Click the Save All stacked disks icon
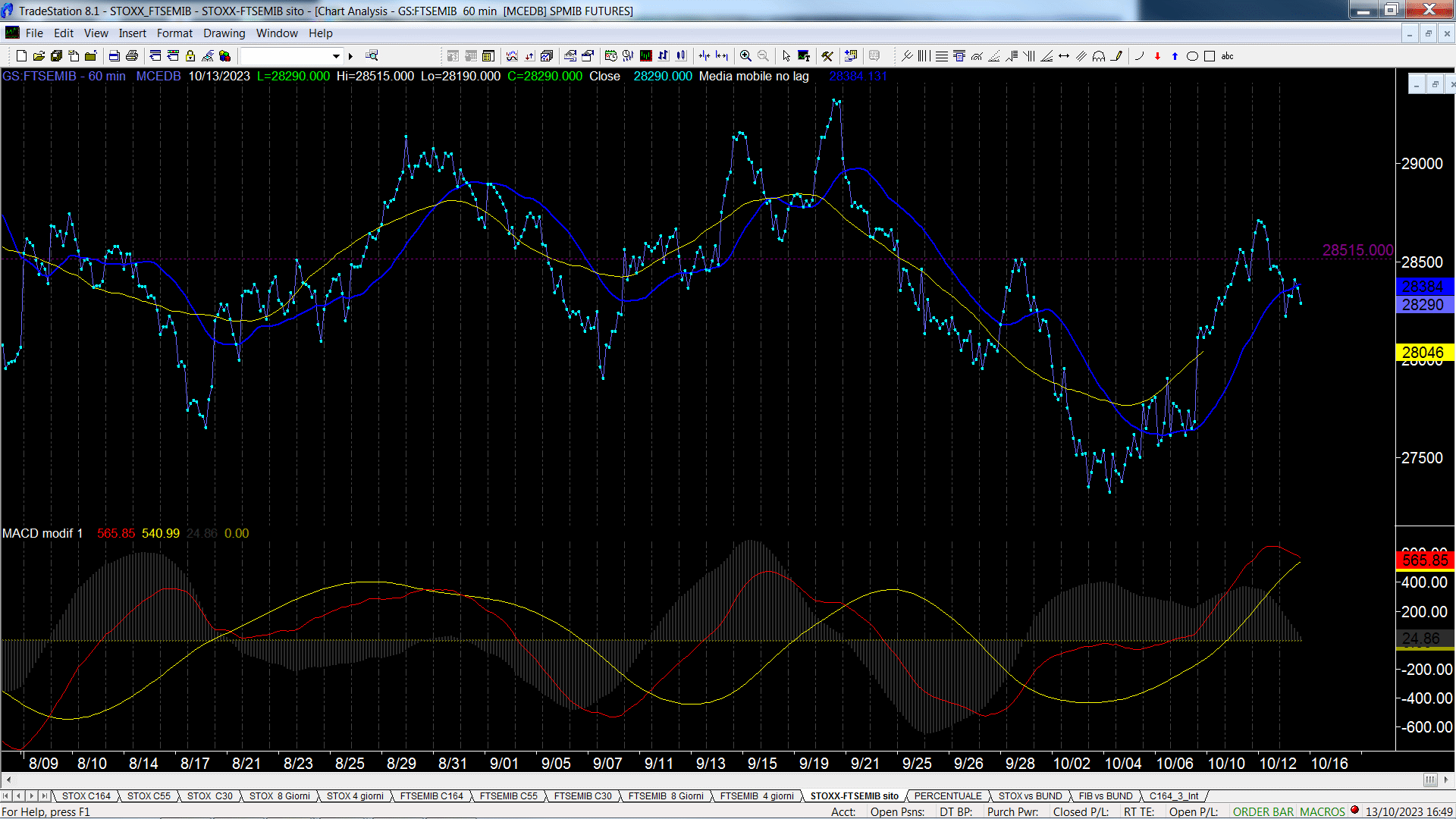Screen dimensions: 1456x819 pyautogui.click(x=56, y=56)
